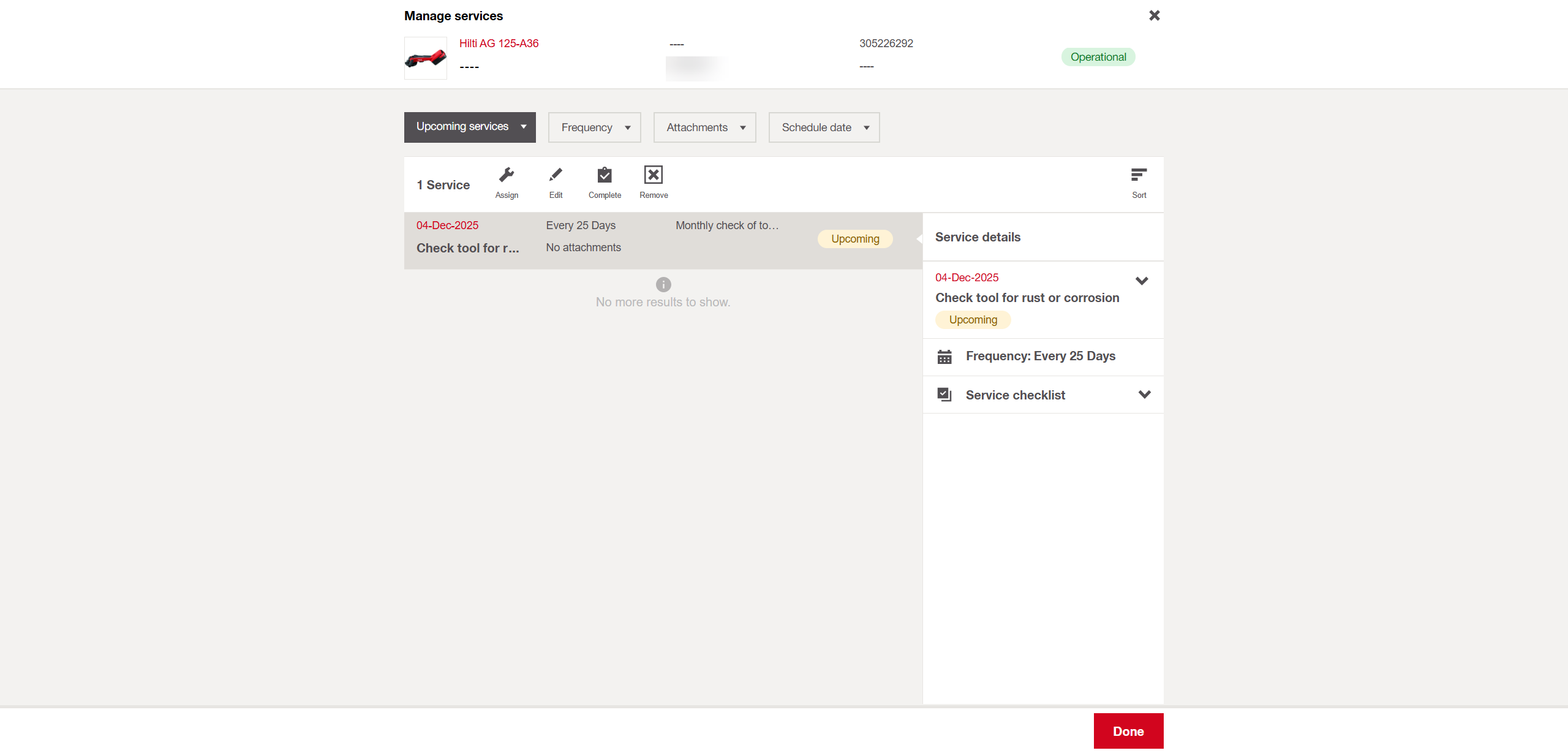1568x753 pixels.
Task: Click the Done button
Action: point(1128,731)
